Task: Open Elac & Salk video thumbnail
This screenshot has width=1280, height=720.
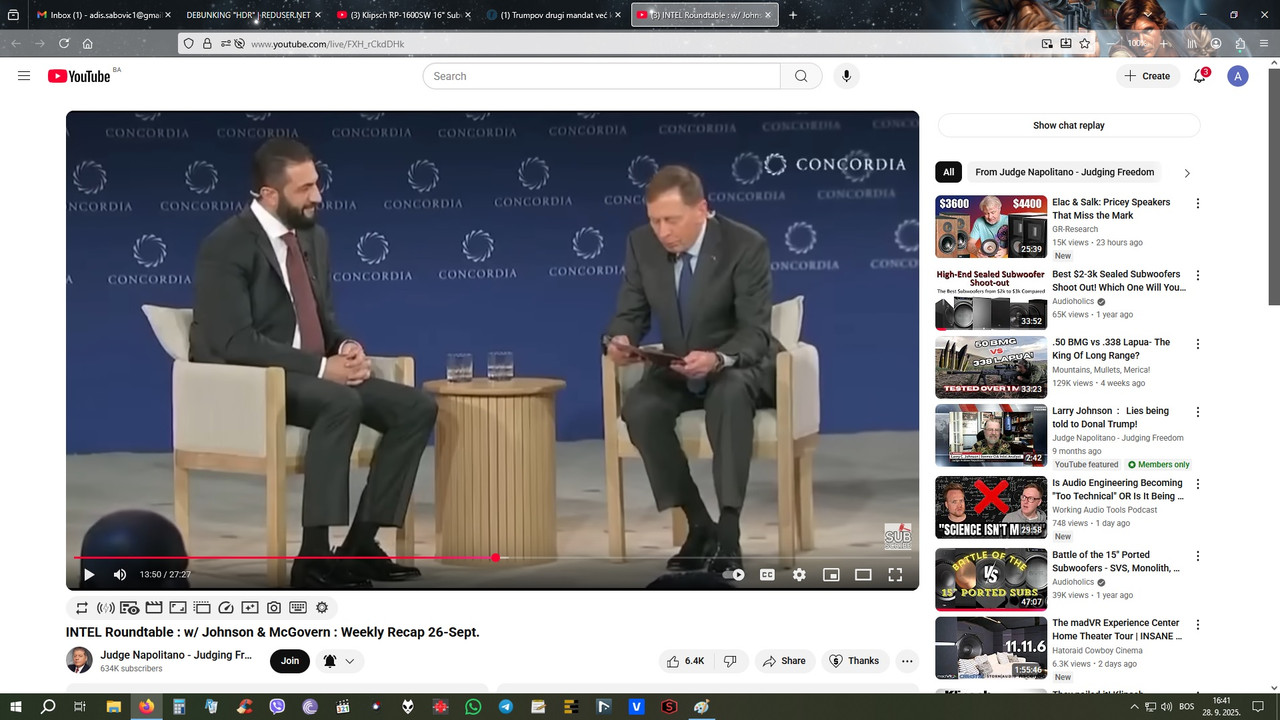Action: click(x=991, y=227)
